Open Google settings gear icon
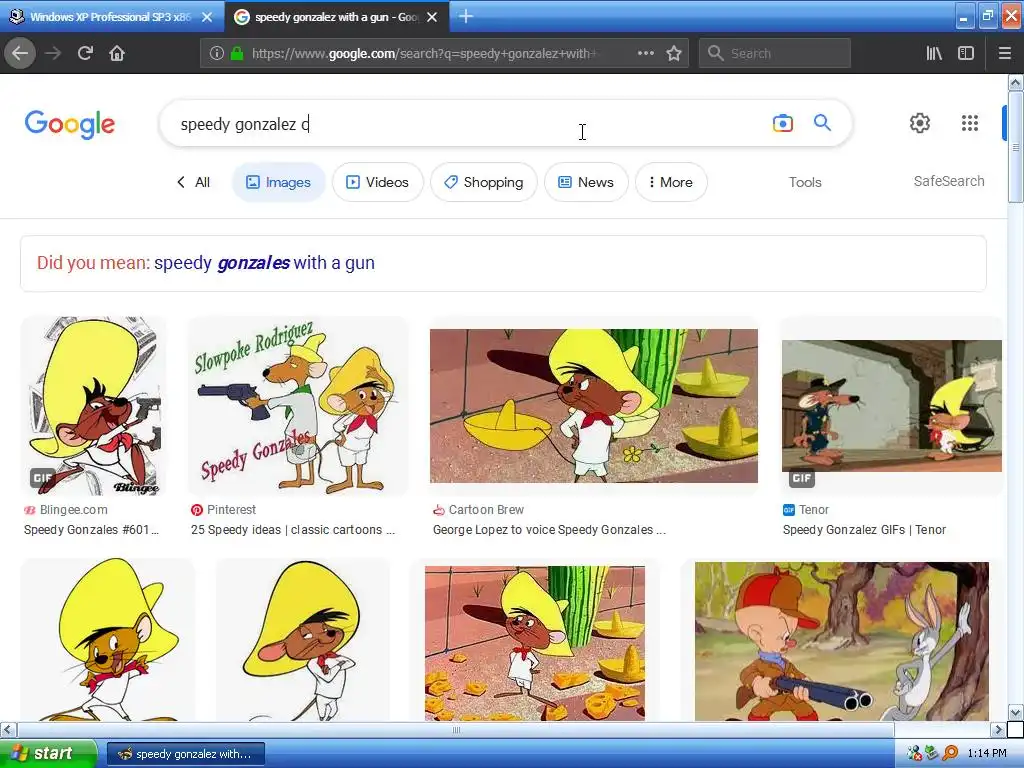 coord(920,123)
